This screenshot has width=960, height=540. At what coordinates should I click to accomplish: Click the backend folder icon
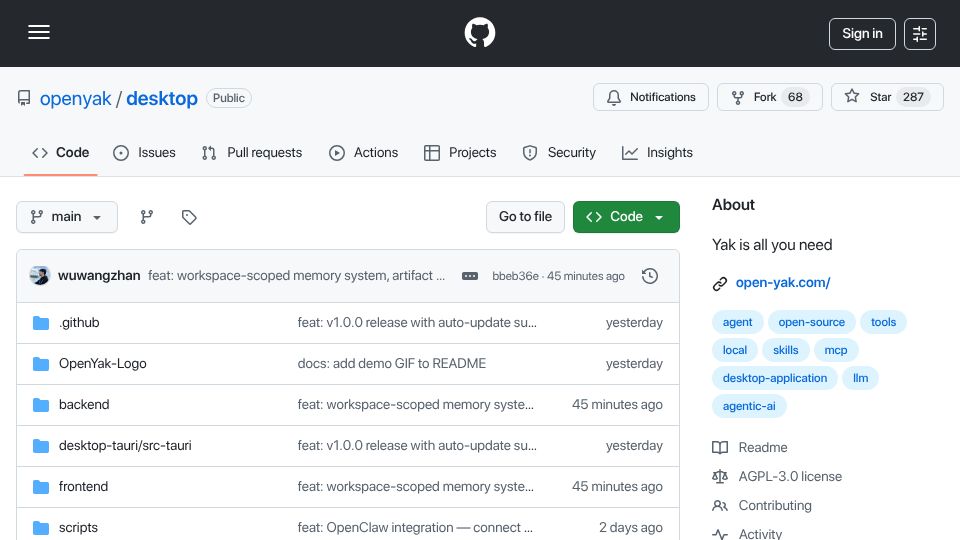[x=41, y=405]
